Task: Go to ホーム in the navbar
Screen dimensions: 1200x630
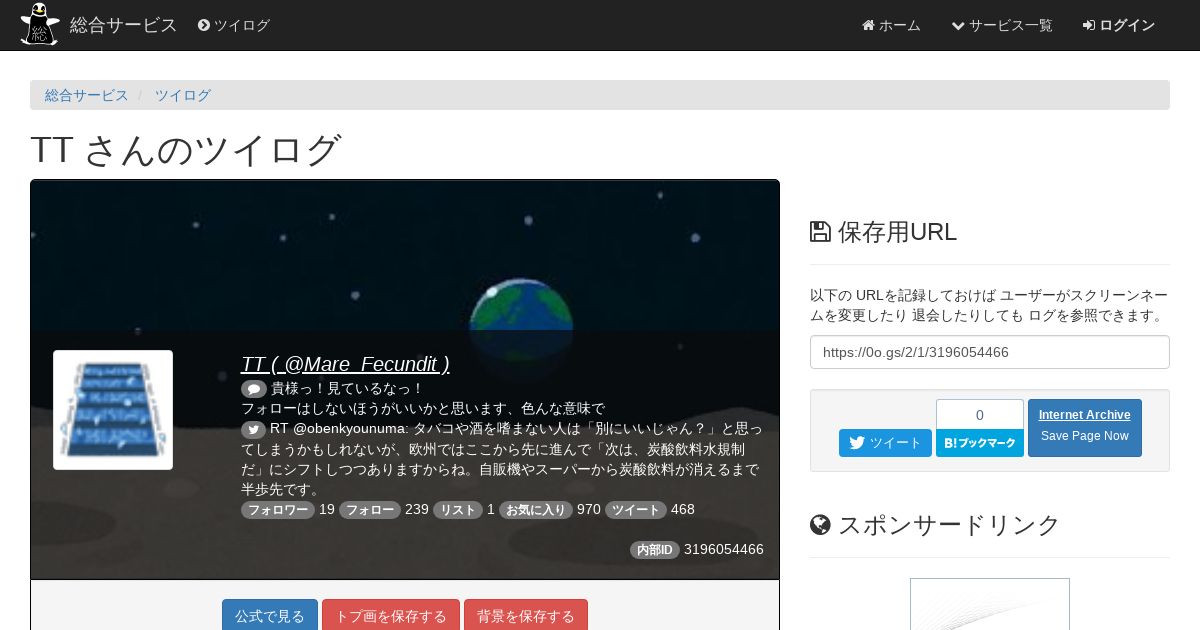Action: tap(891, 25)
